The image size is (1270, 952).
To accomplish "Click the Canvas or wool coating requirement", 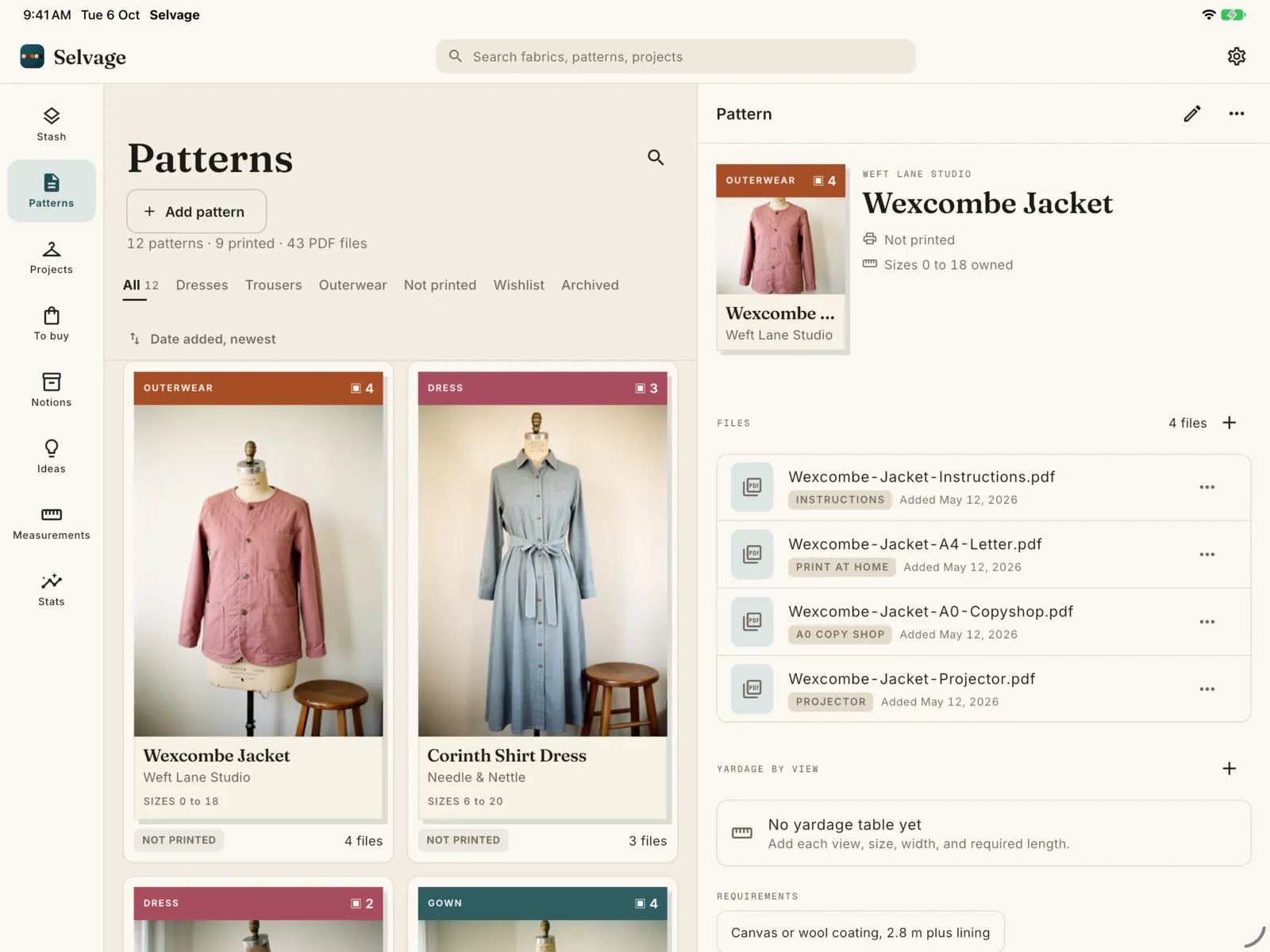I will [x=860, y=933].
